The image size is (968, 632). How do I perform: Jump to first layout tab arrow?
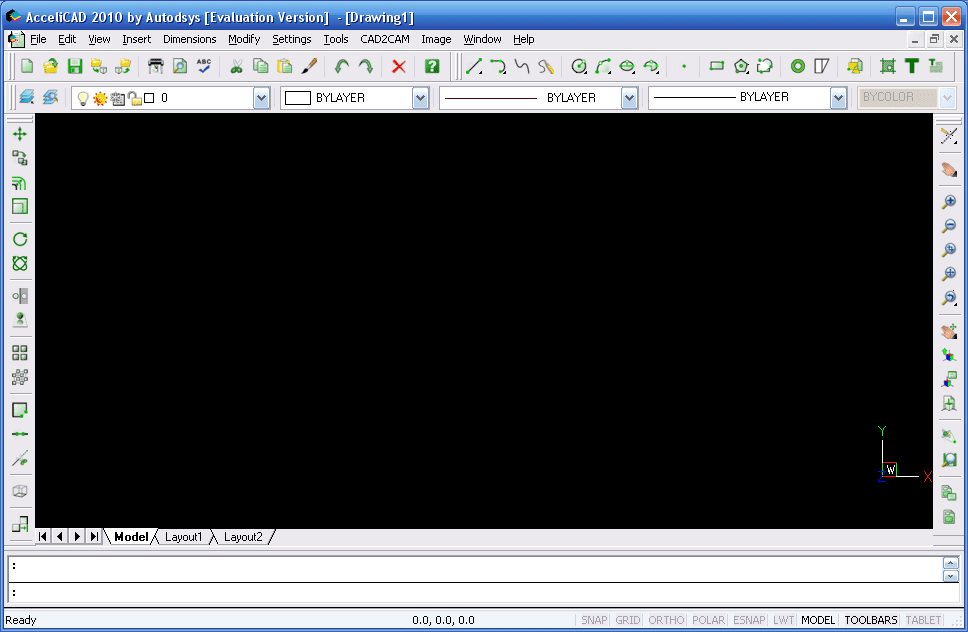coord(43,536)
